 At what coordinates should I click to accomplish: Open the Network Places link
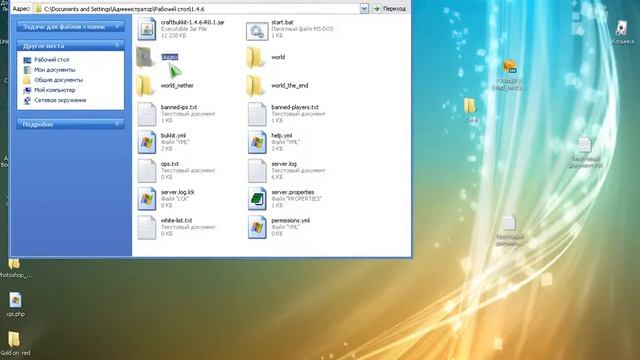(x=60, y=100)
